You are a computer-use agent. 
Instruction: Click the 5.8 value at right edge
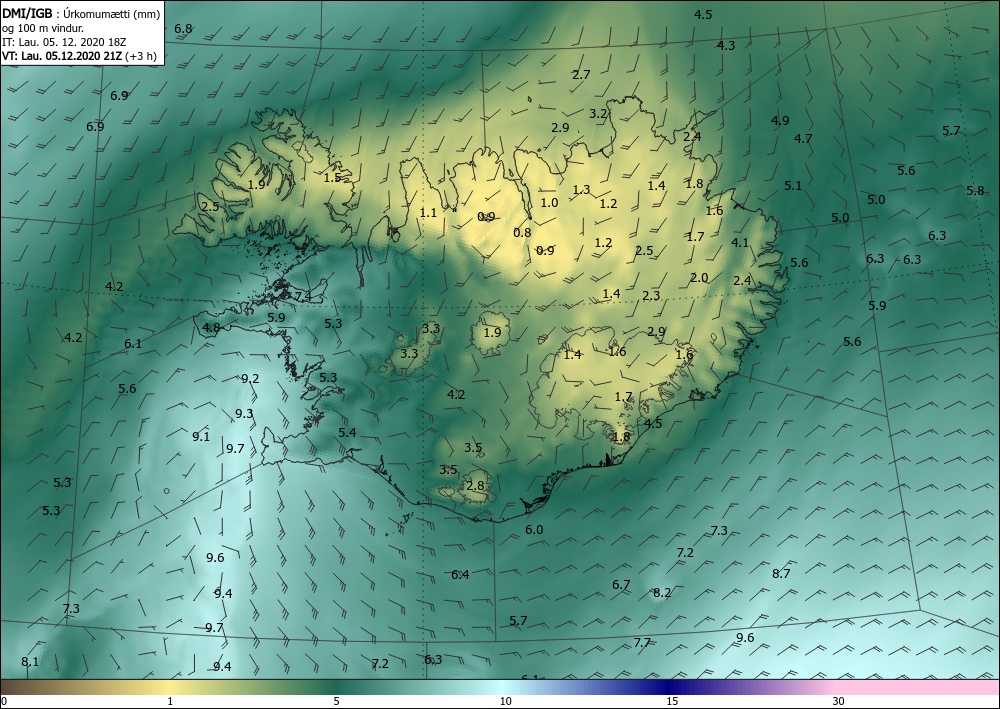point(975,191)
